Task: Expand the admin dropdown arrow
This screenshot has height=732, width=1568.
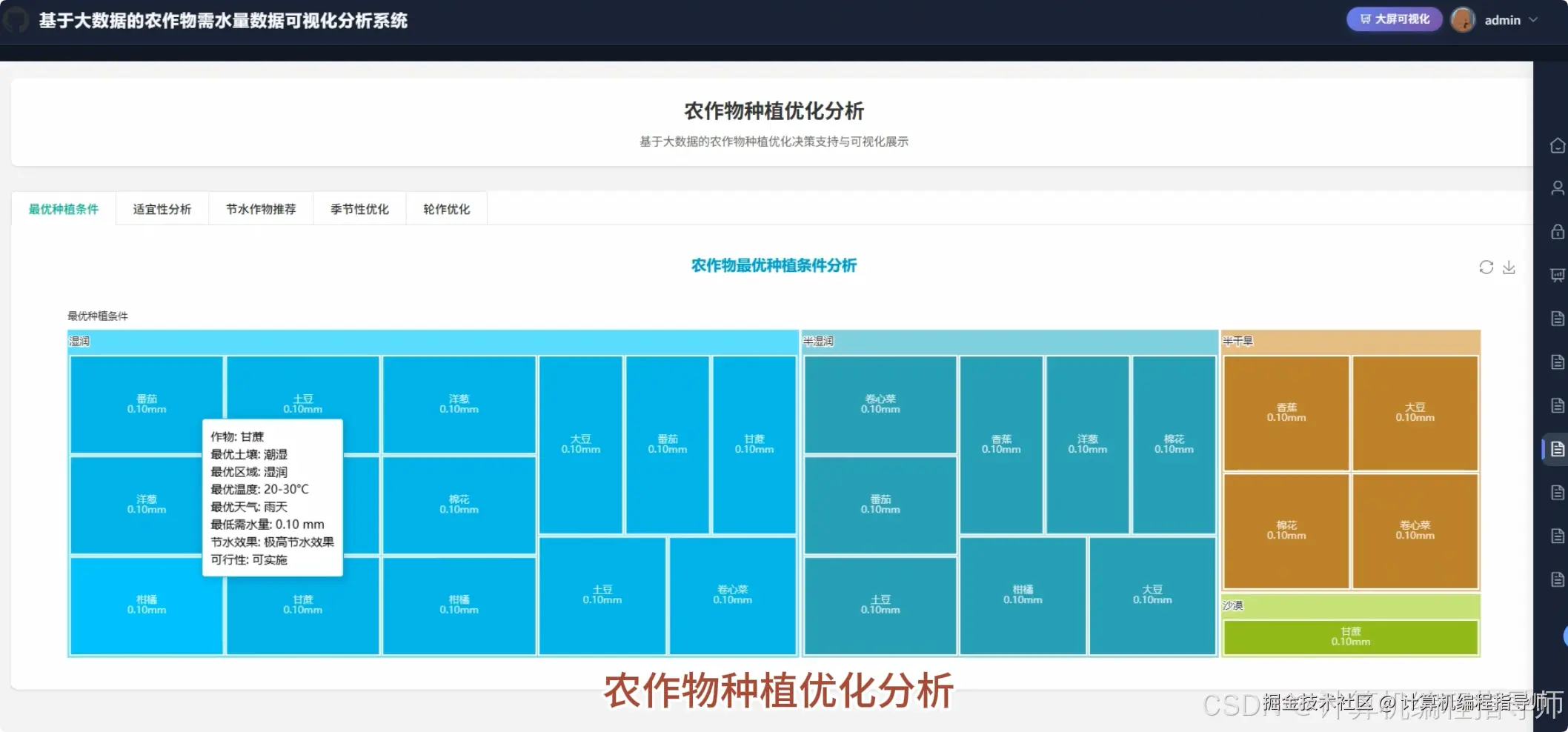Action: (1533, 20)
